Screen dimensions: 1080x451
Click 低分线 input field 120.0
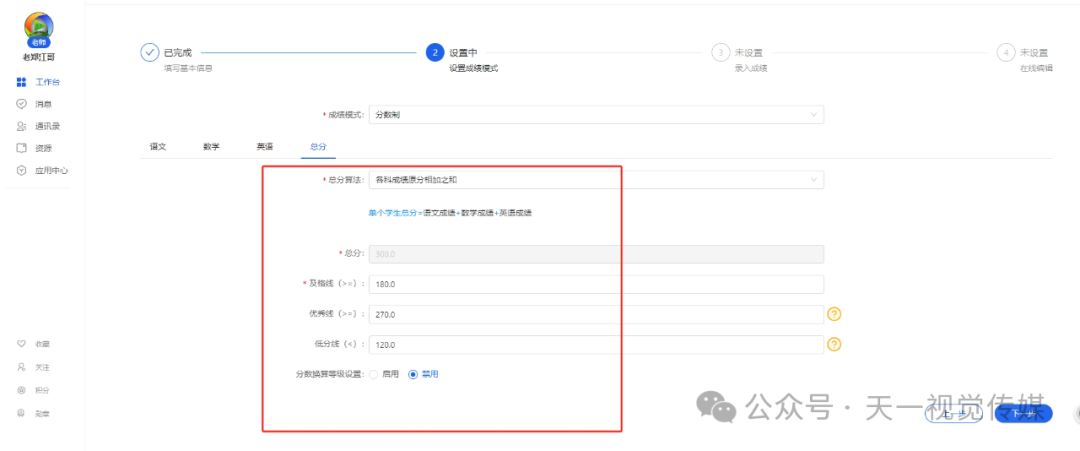596,344
